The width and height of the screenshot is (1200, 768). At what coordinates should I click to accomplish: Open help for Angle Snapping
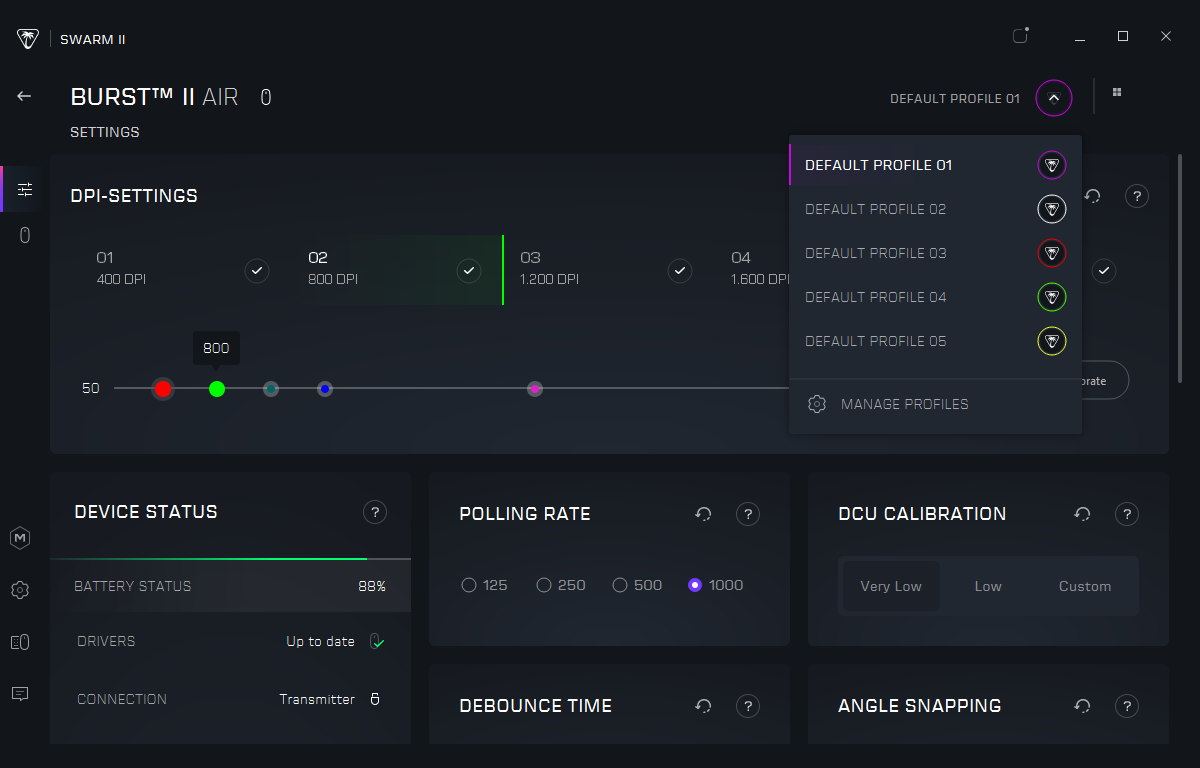[1127, 706]
